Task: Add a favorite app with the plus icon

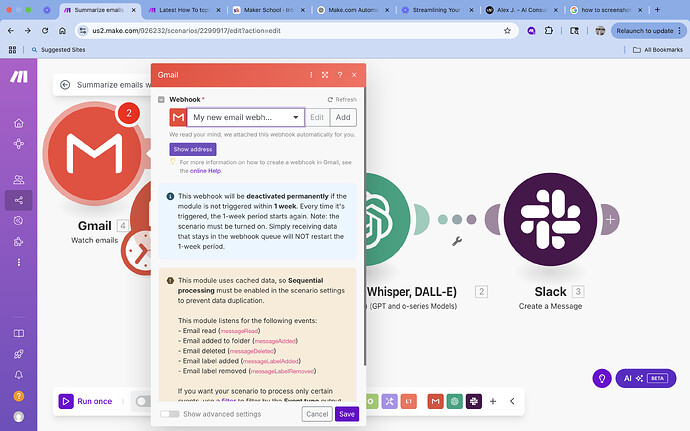Action: [x=493, y=401]
